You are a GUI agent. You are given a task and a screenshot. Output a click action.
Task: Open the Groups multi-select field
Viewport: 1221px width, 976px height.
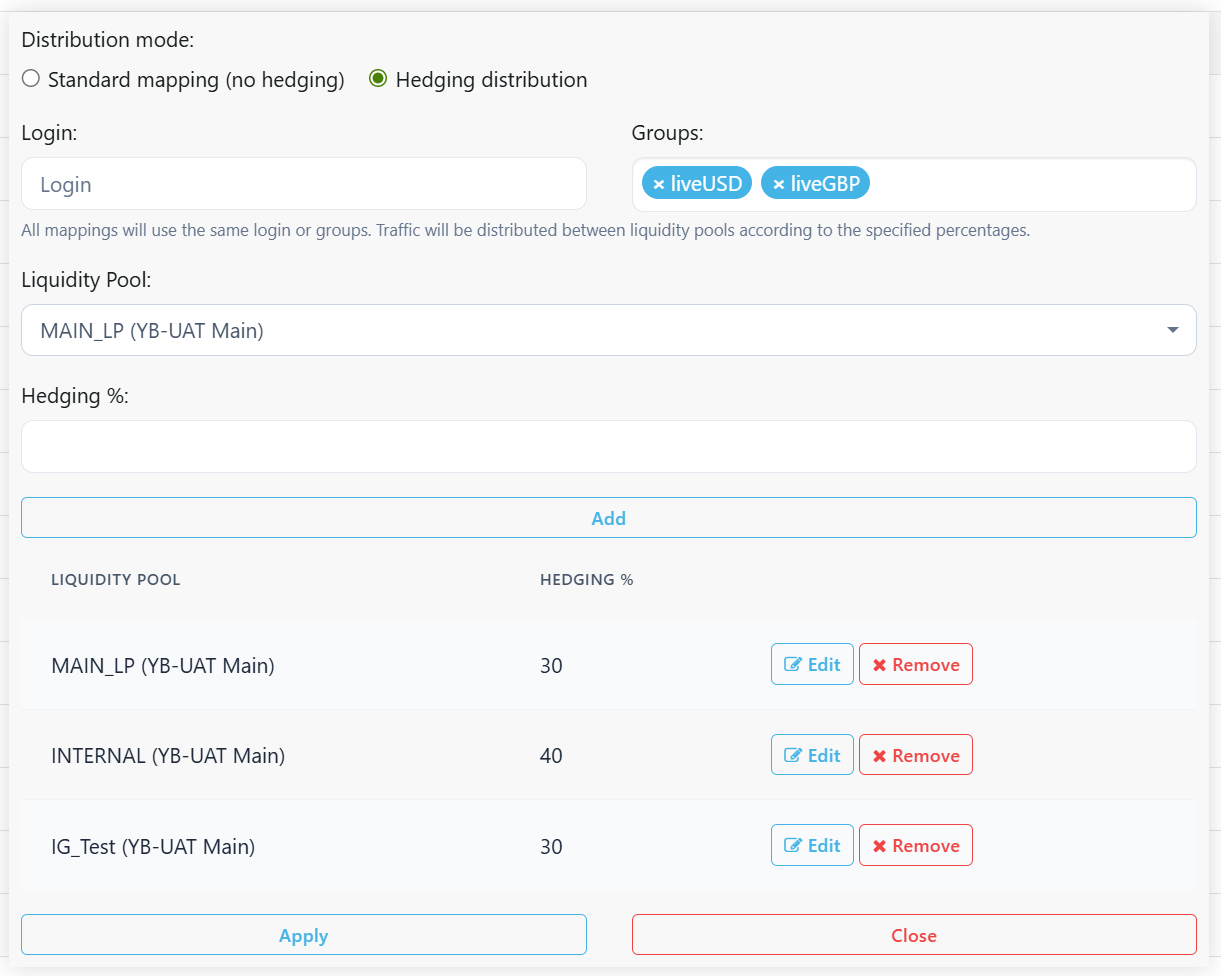pos(1030,185)
